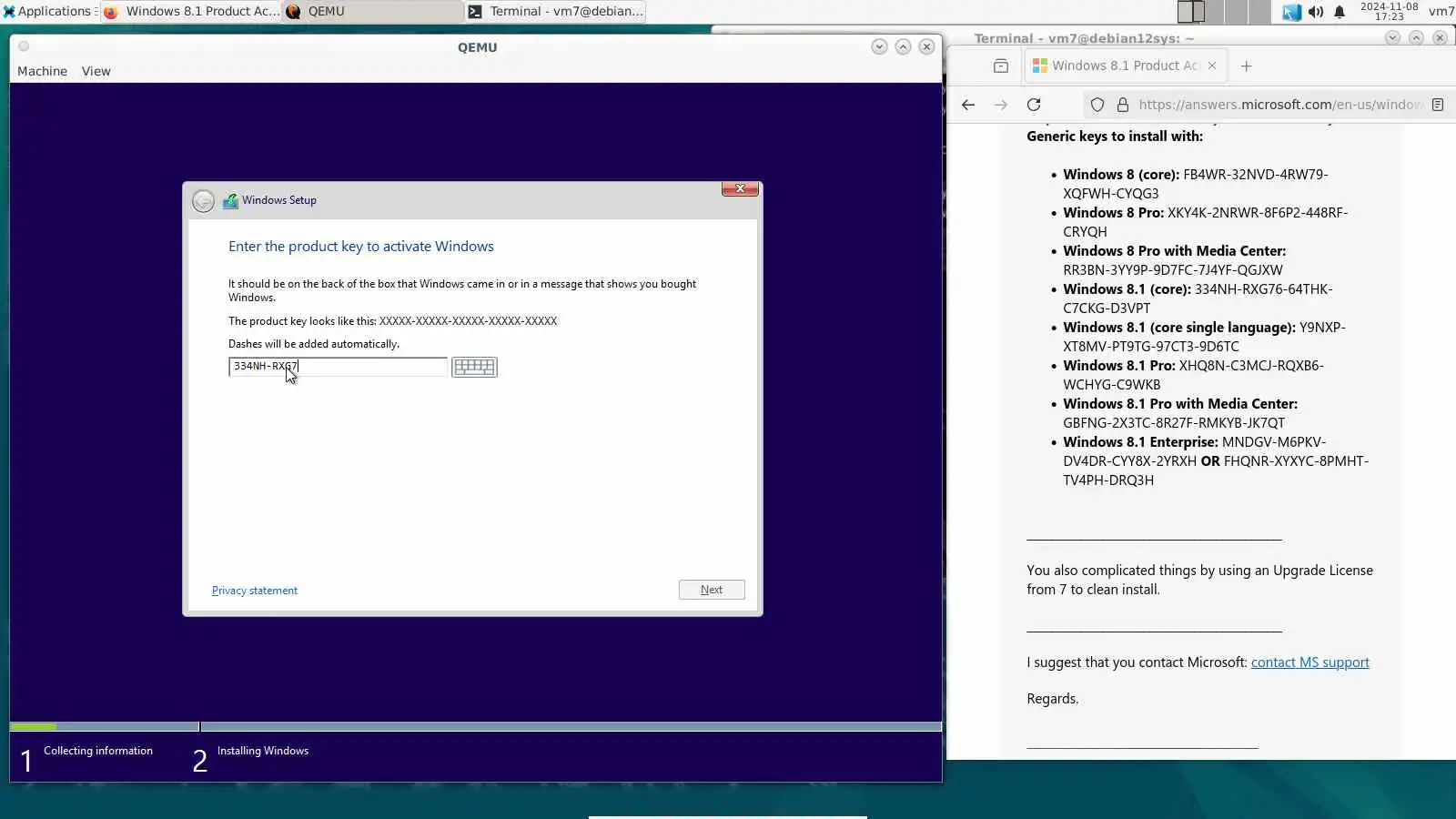The image size is (1456, 819).
Task: Click the 'Enter the product key to activate Windows' heading
Action: tap(361, 247)
